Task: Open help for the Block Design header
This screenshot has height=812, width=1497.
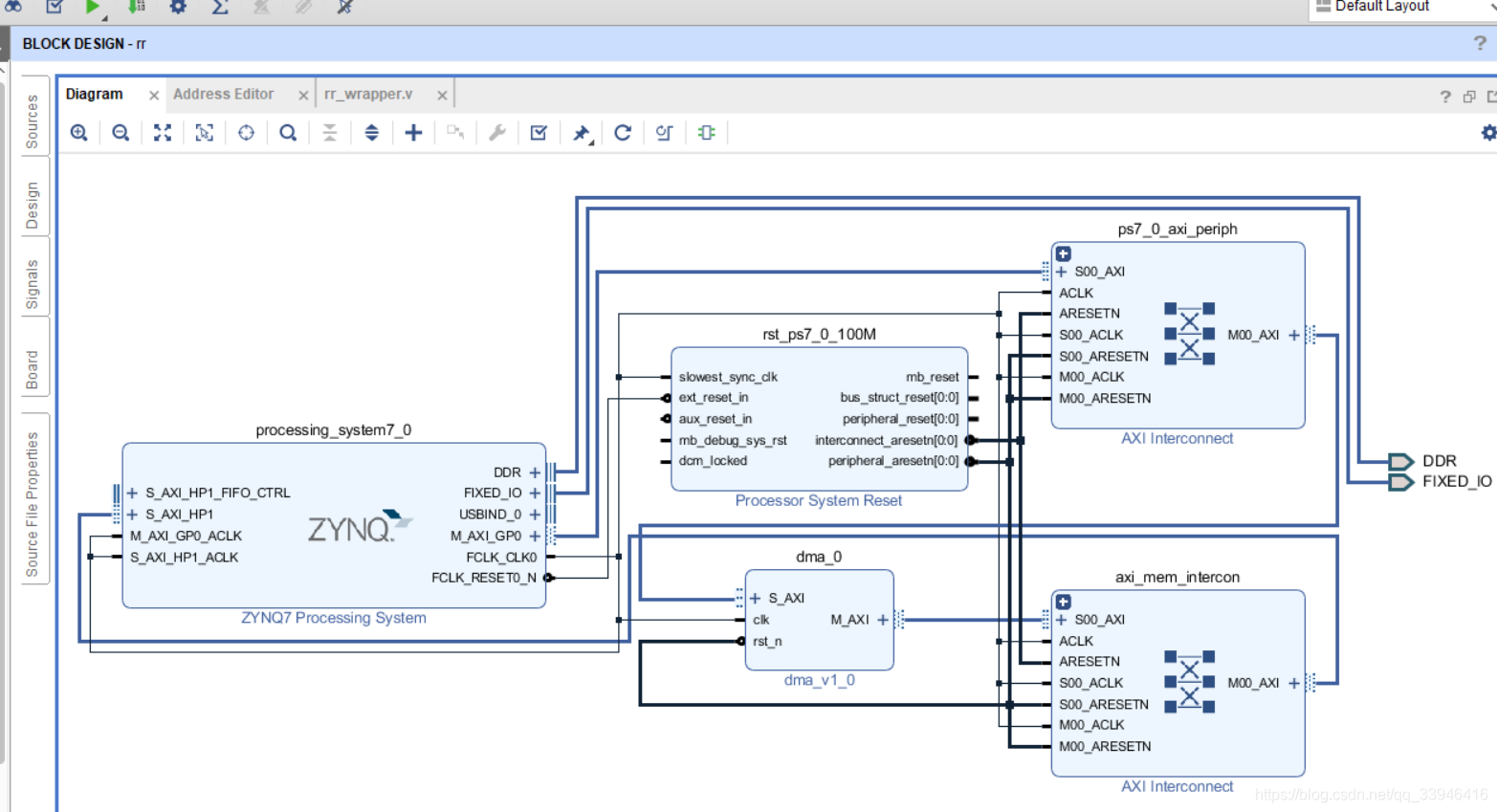Action: pos(1480,43)
